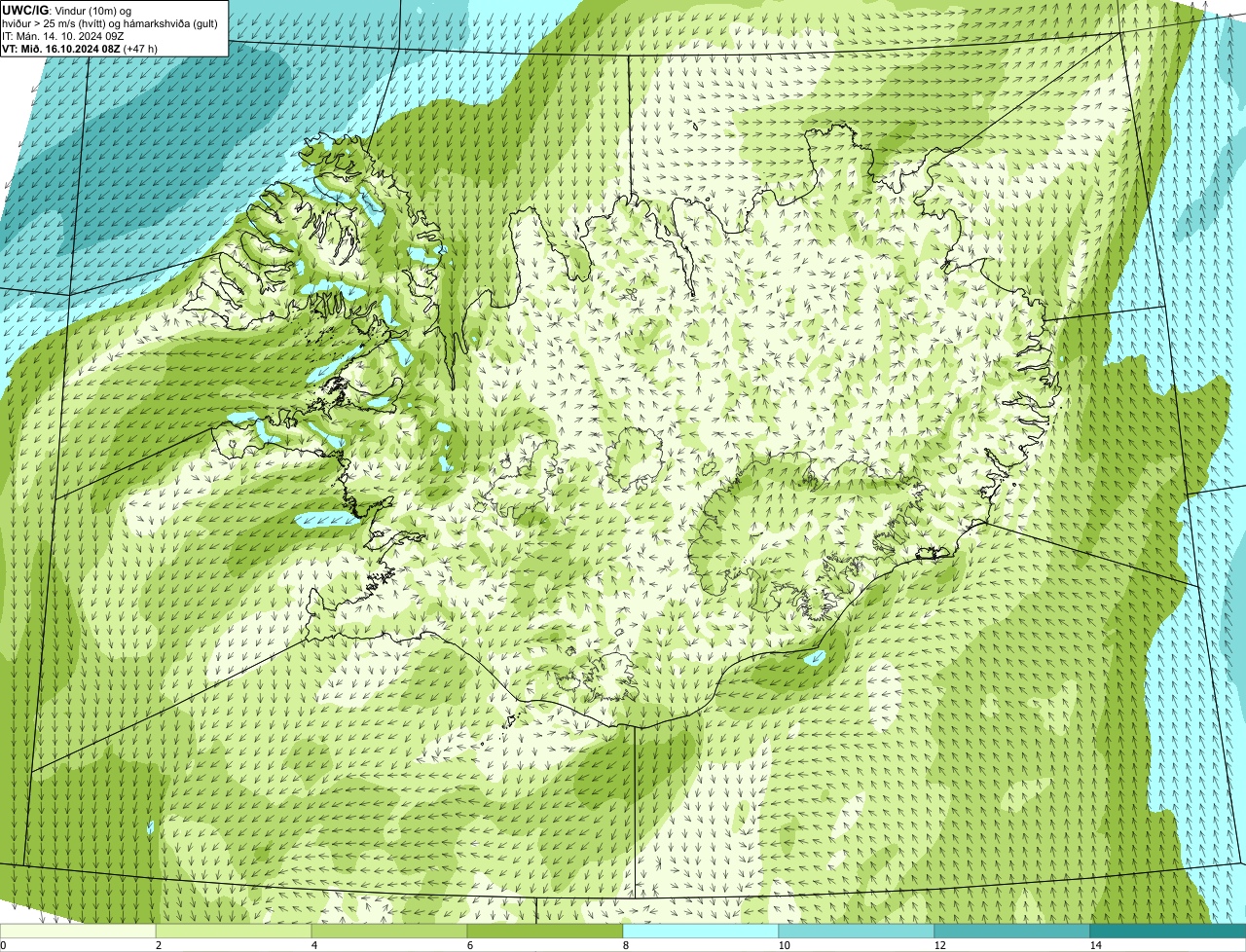The width and height of the screenshot is (1246, 952).
Task: Click the 8–10 m/s light cyan legend swatch
Action: tap(701, 931)
